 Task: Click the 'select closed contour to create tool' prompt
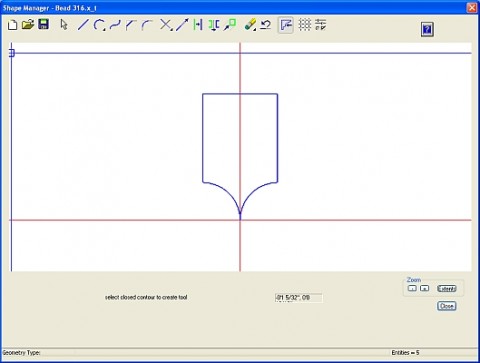(146, 297)
